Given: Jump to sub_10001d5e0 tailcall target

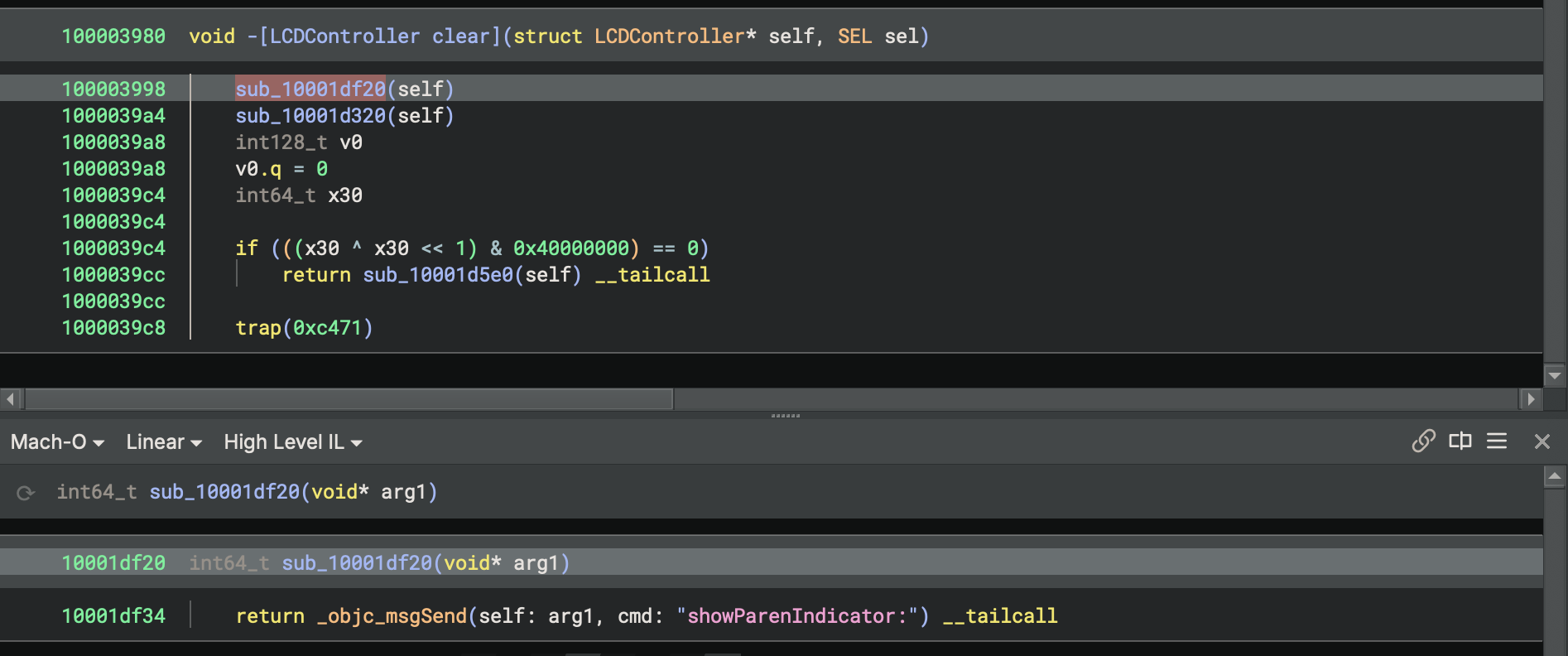Looking at the screenshot, I should pyautogui.click(x=438, y=275).
